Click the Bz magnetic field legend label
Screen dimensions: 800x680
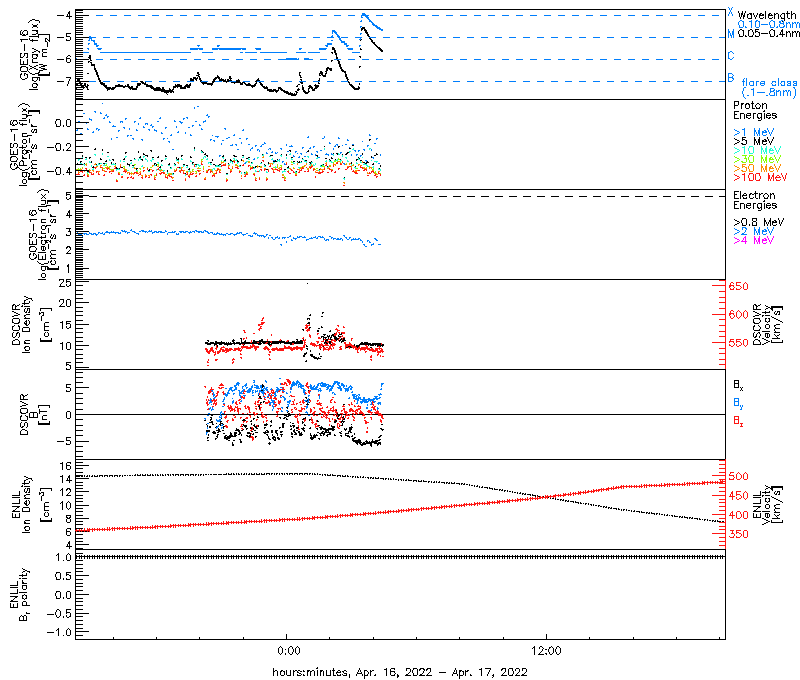(738, 421)
